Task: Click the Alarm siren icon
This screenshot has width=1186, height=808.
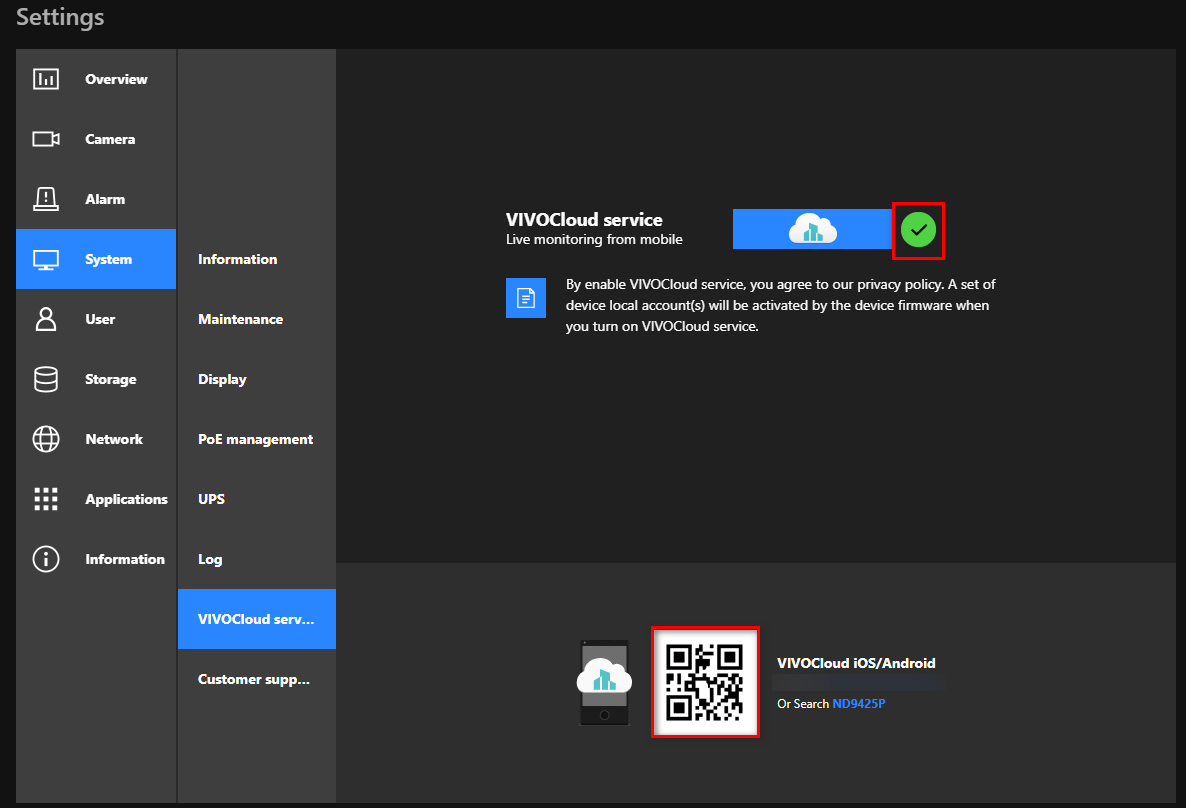Action: [x=46, y=199]
